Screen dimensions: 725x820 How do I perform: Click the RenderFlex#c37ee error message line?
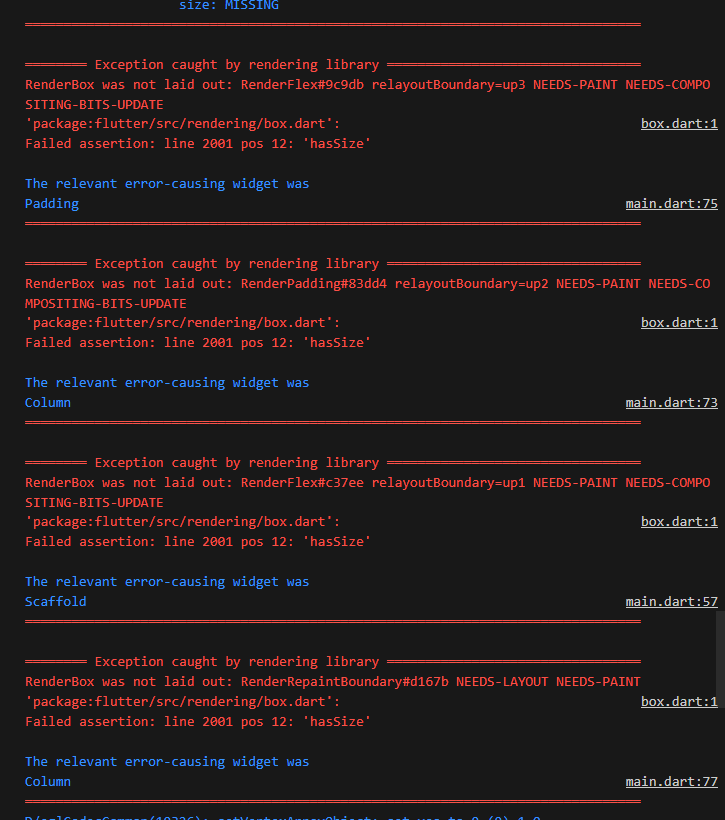click(x=368, y=482)
